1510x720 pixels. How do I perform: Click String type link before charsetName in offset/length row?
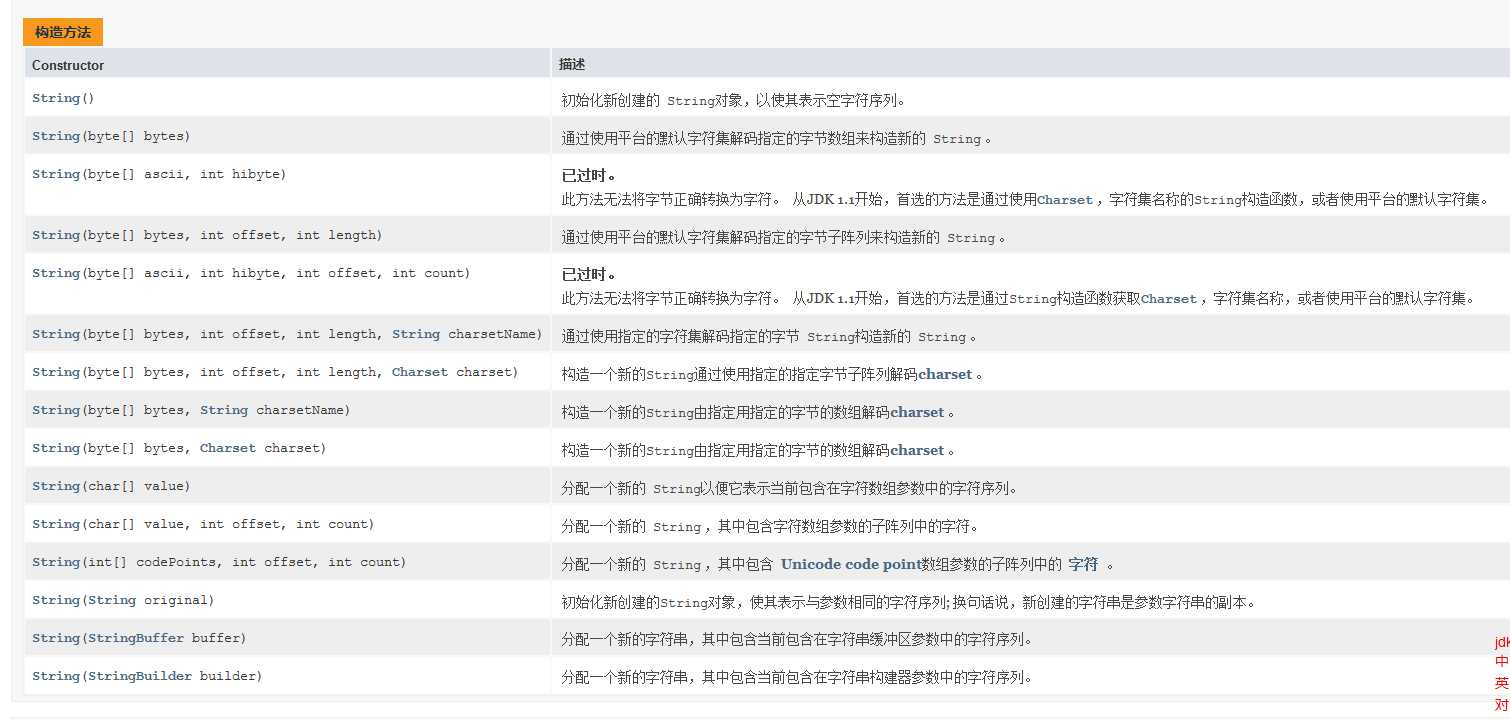coord(416,334)
